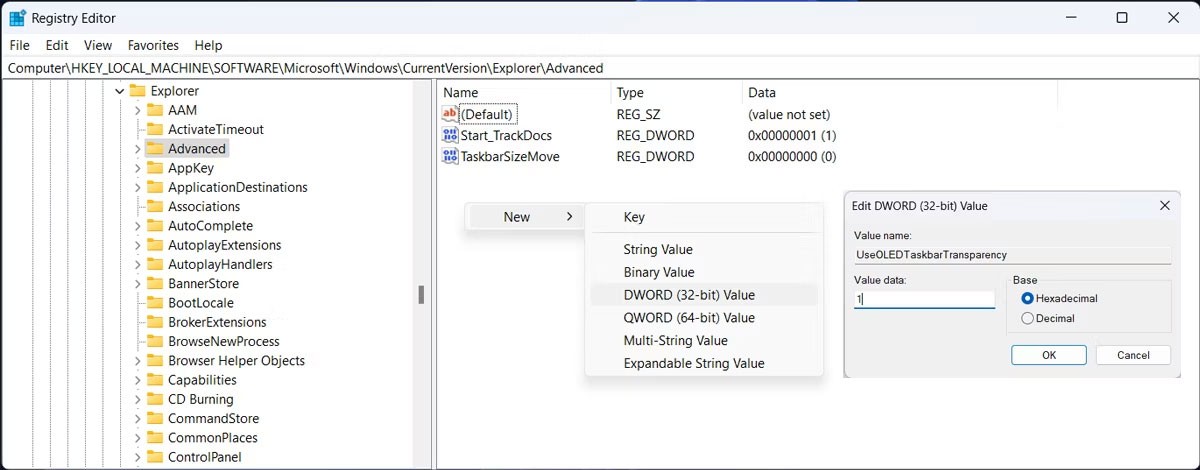Screen dimensions: 1200x470
Task: Collapse the Explorer tree node
Action: point(120,91)
